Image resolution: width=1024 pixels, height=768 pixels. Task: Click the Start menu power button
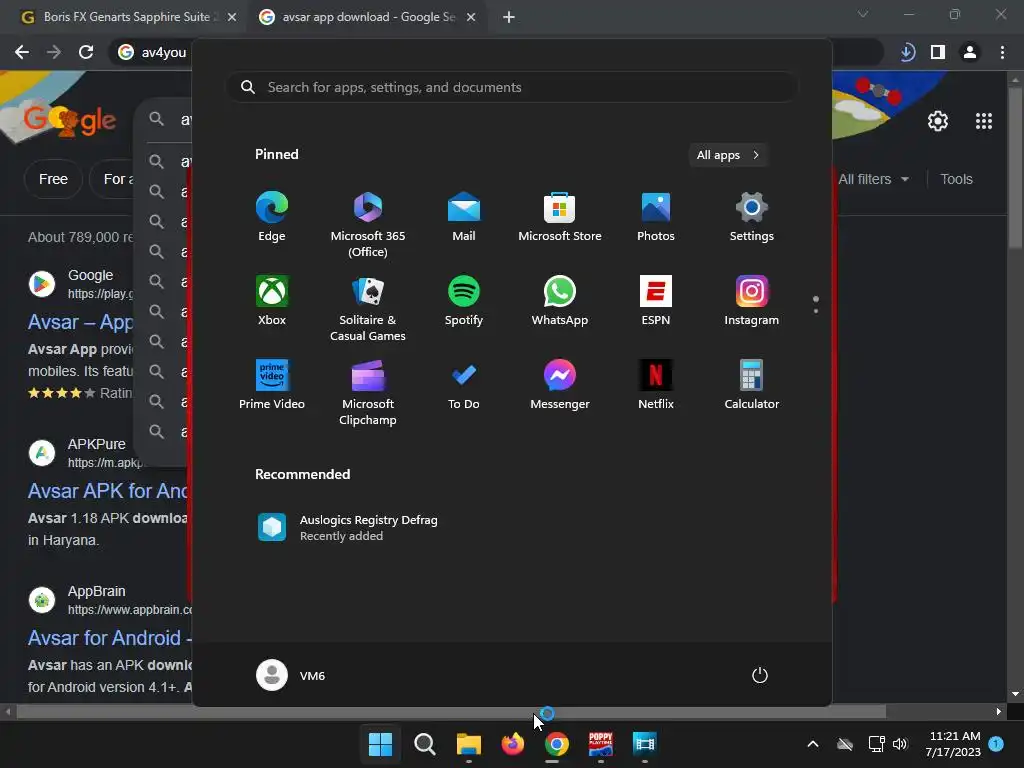pos(760,675)
